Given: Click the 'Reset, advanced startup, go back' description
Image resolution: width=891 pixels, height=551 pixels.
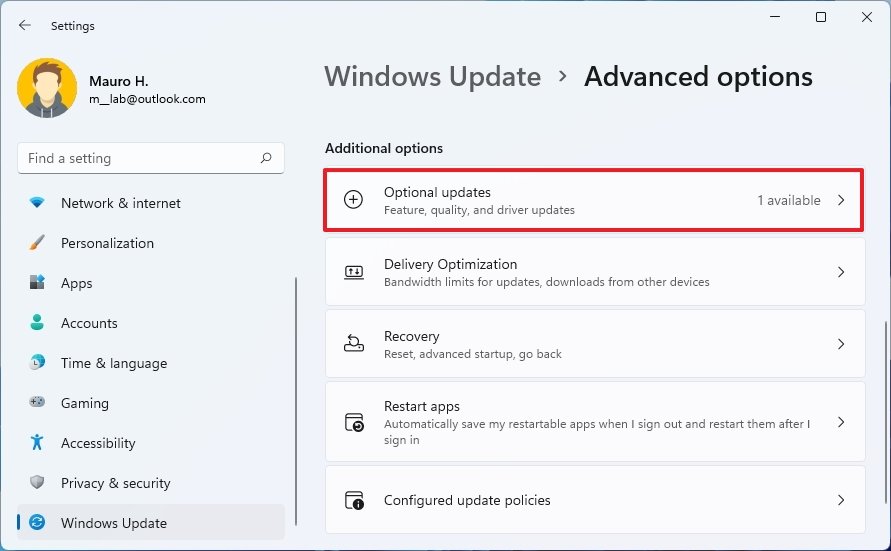Looking at the screenshot, I should click(472, 354).
